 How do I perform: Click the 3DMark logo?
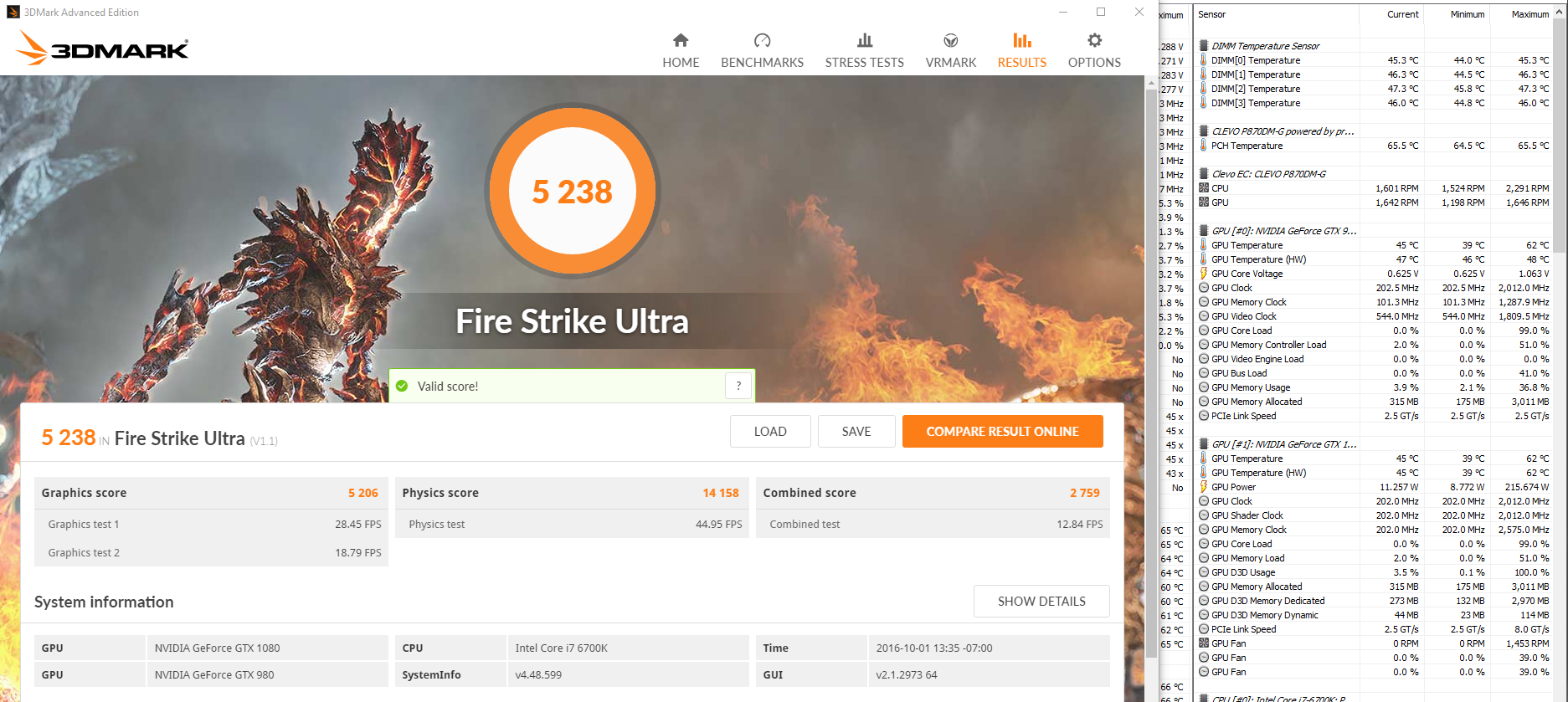(102, 48)
